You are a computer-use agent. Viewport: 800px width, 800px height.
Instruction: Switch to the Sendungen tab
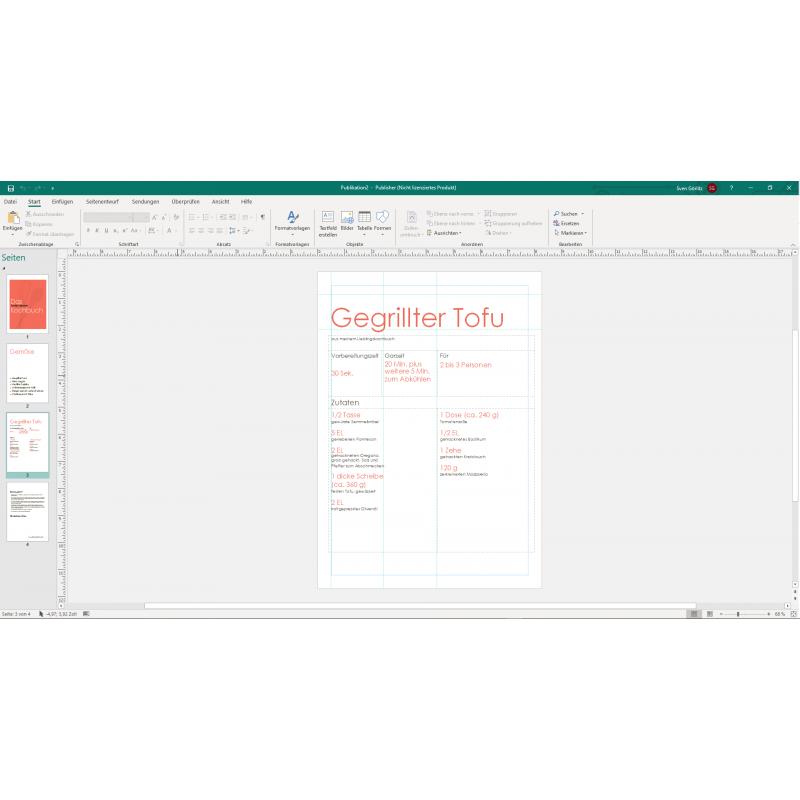[x=145, y=202]
